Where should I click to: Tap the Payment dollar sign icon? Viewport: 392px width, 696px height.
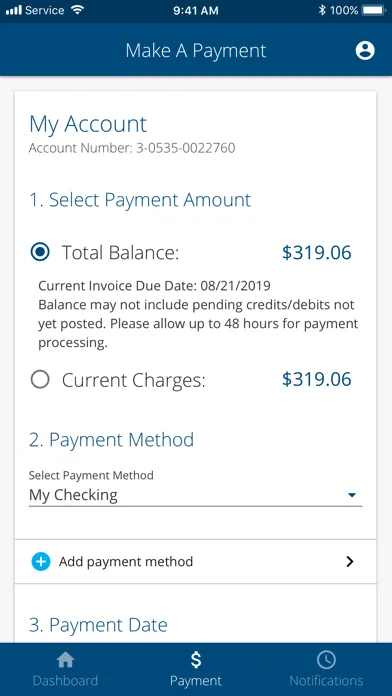point(196,660)
